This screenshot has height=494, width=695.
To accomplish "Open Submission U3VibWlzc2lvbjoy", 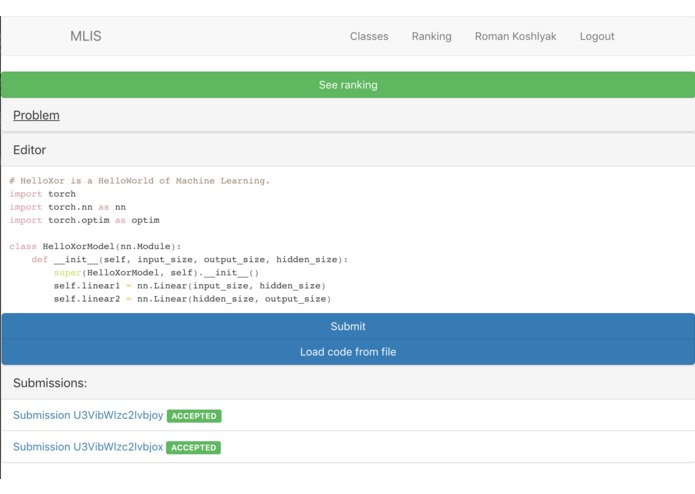I will [88, 415].
